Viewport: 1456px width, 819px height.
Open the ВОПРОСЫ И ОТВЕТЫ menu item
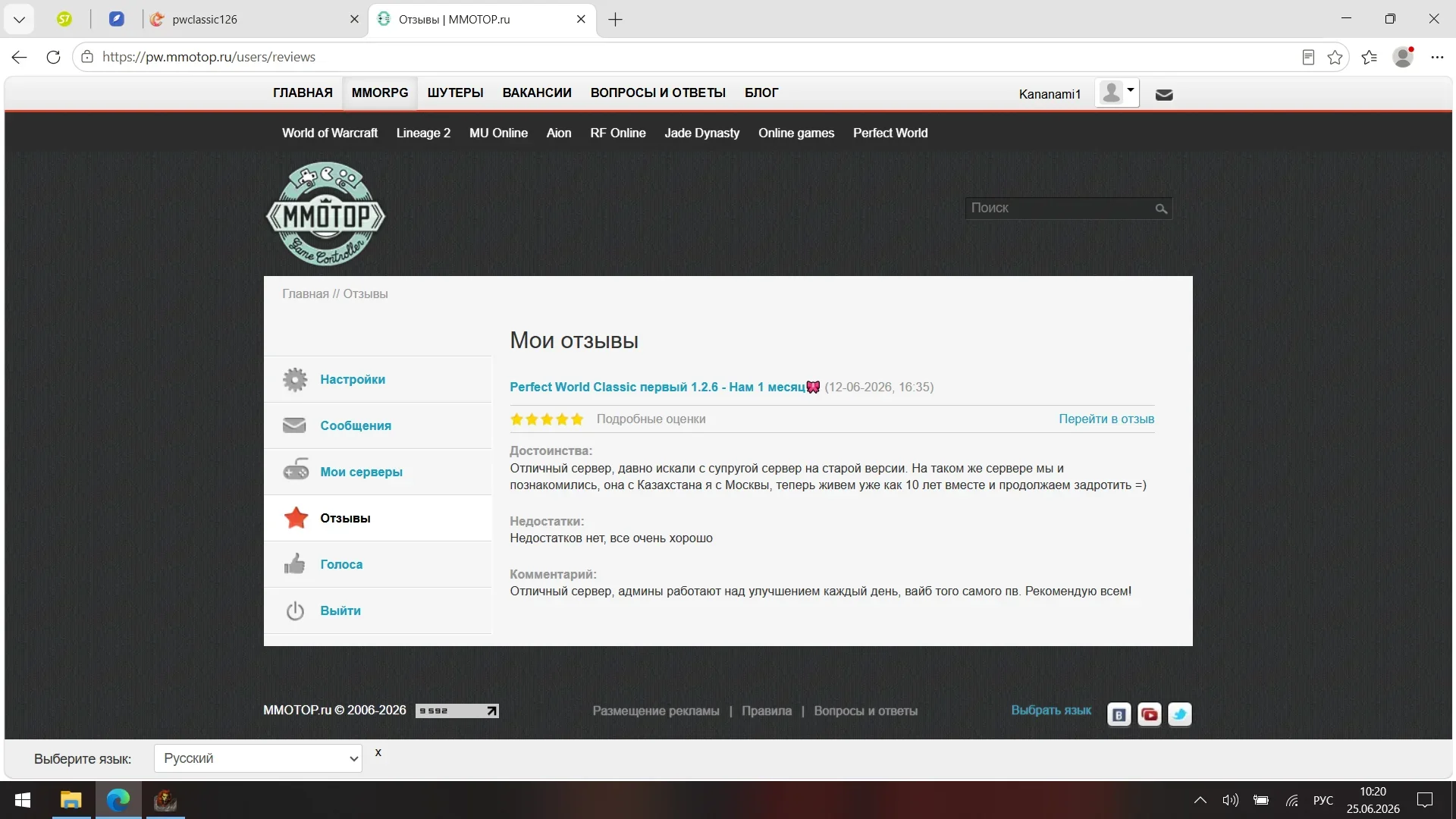pos(658,93)
